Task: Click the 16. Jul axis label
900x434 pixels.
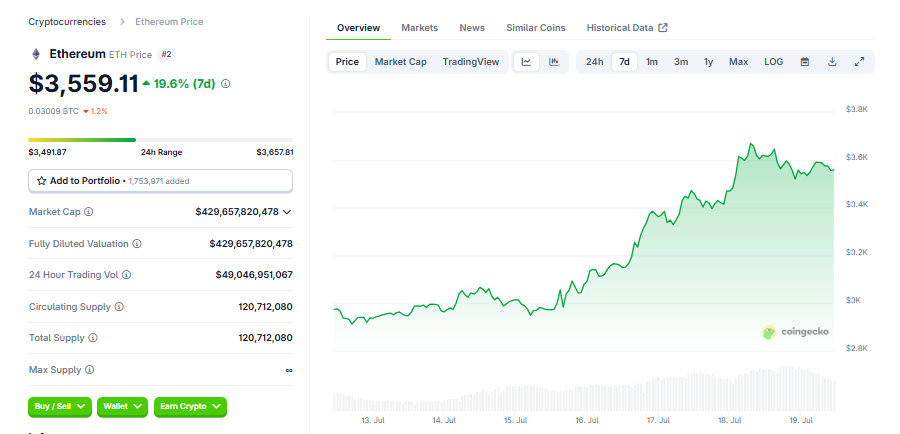Action: pyautogui.click(x=587, y=421)
